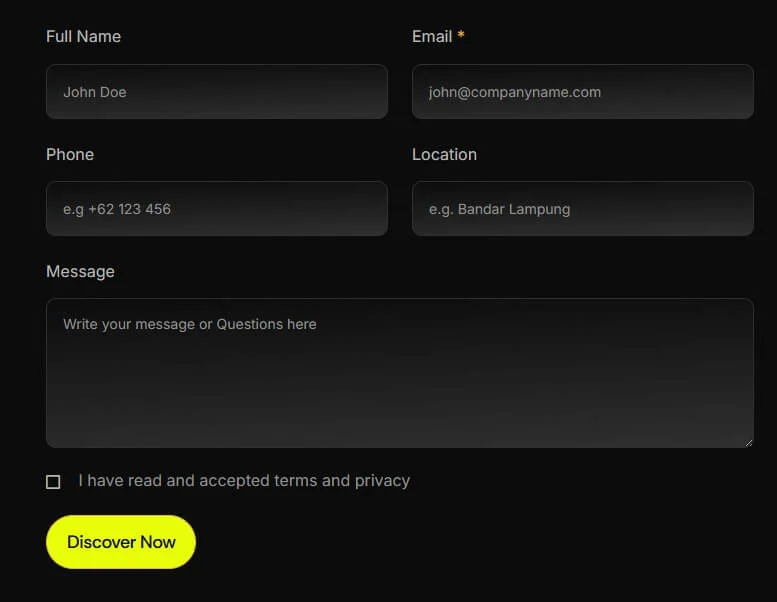777x602 pixels.
Task: Activate the Location text field
Action: click(x=583, y=209)
